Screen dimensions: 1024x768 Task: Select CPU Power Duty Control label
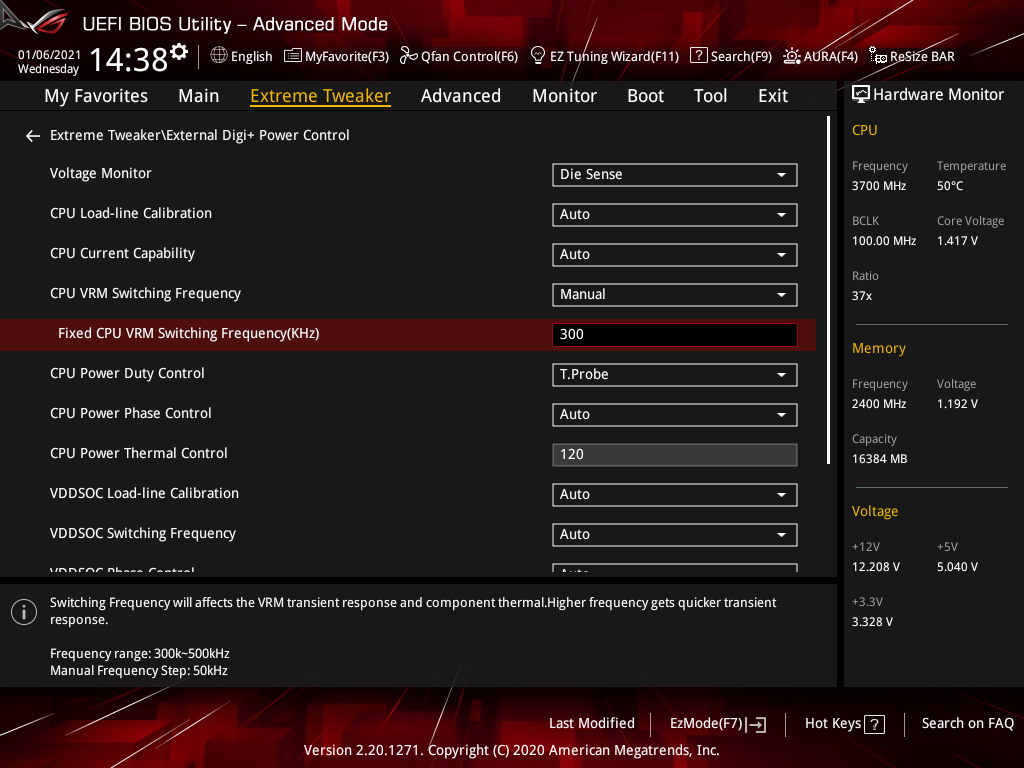pos(127,373)
